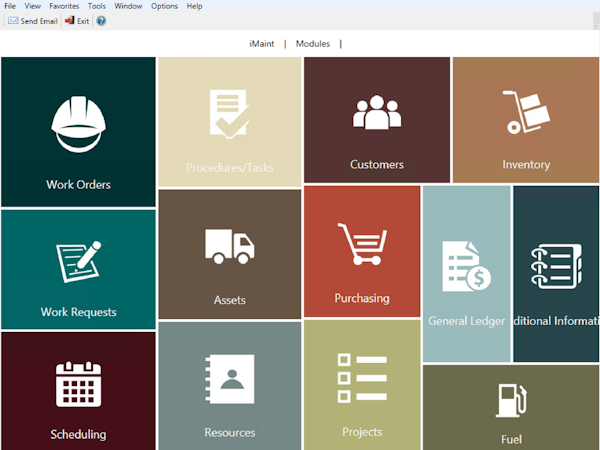Switch to the Modules tab
The width and height of the screenshot is (600, 450).
tap(312, 44)
